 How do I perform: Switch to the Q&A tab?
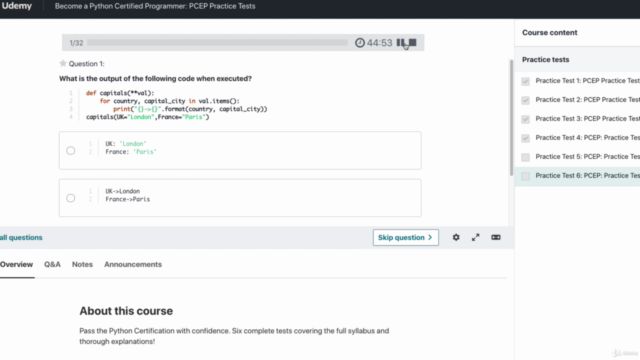click(52, 264)
